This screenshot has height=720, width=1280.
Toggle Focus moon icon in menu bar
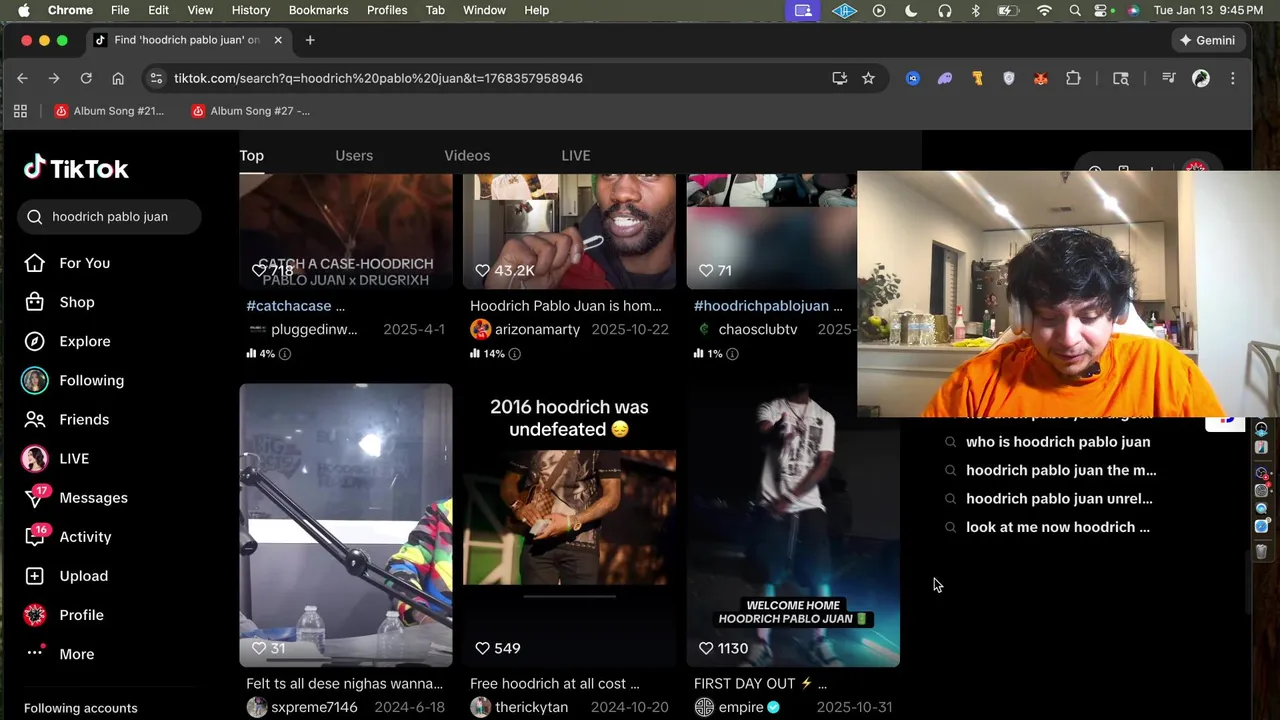(911, 10)
